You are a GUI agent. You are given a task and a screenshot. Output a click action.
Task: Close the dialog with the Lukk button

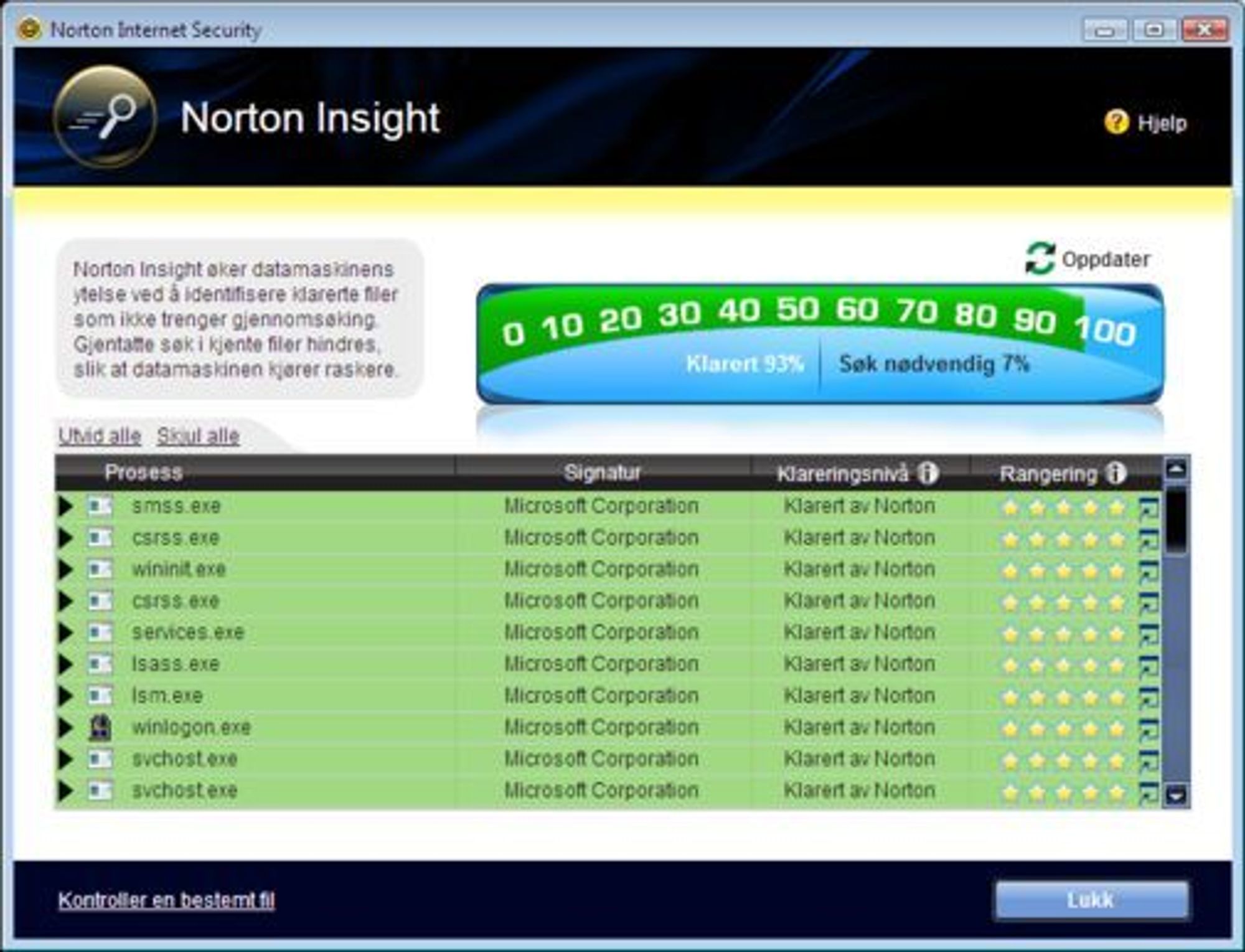click(1091, 900)
